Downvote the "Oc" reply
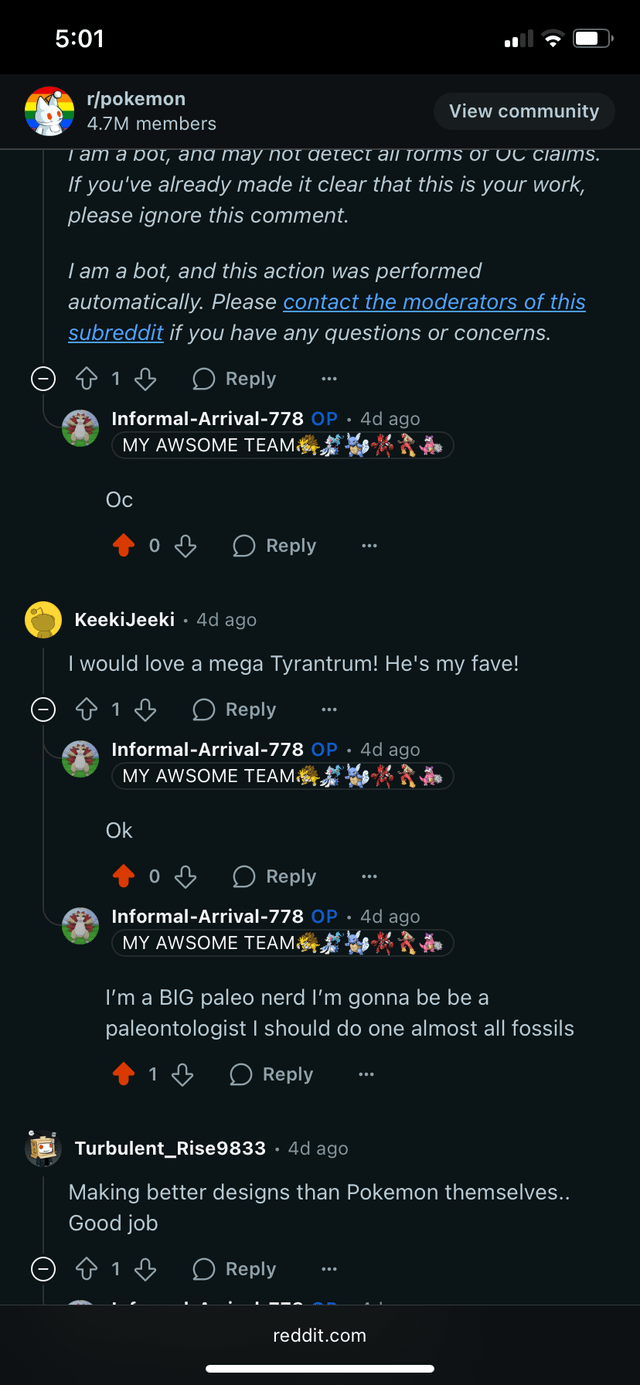Viewport: 640px width, 1385px height. tap(185, 546)
